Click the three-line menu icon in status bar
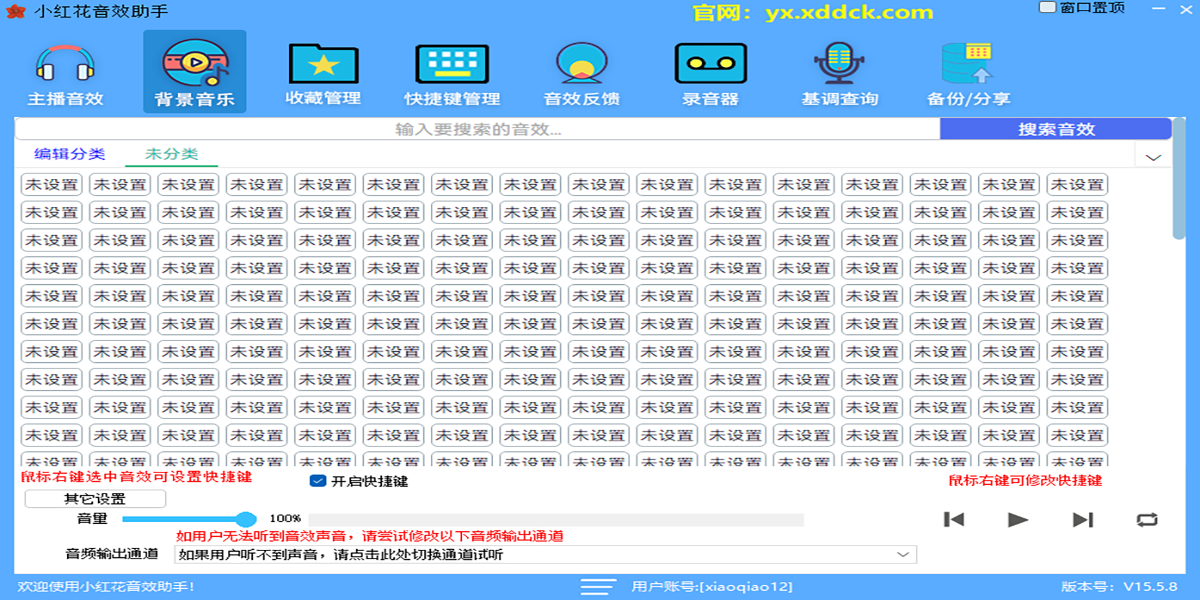The height and width of the screenshot is (600, 1200). click(x=599, y=586)
